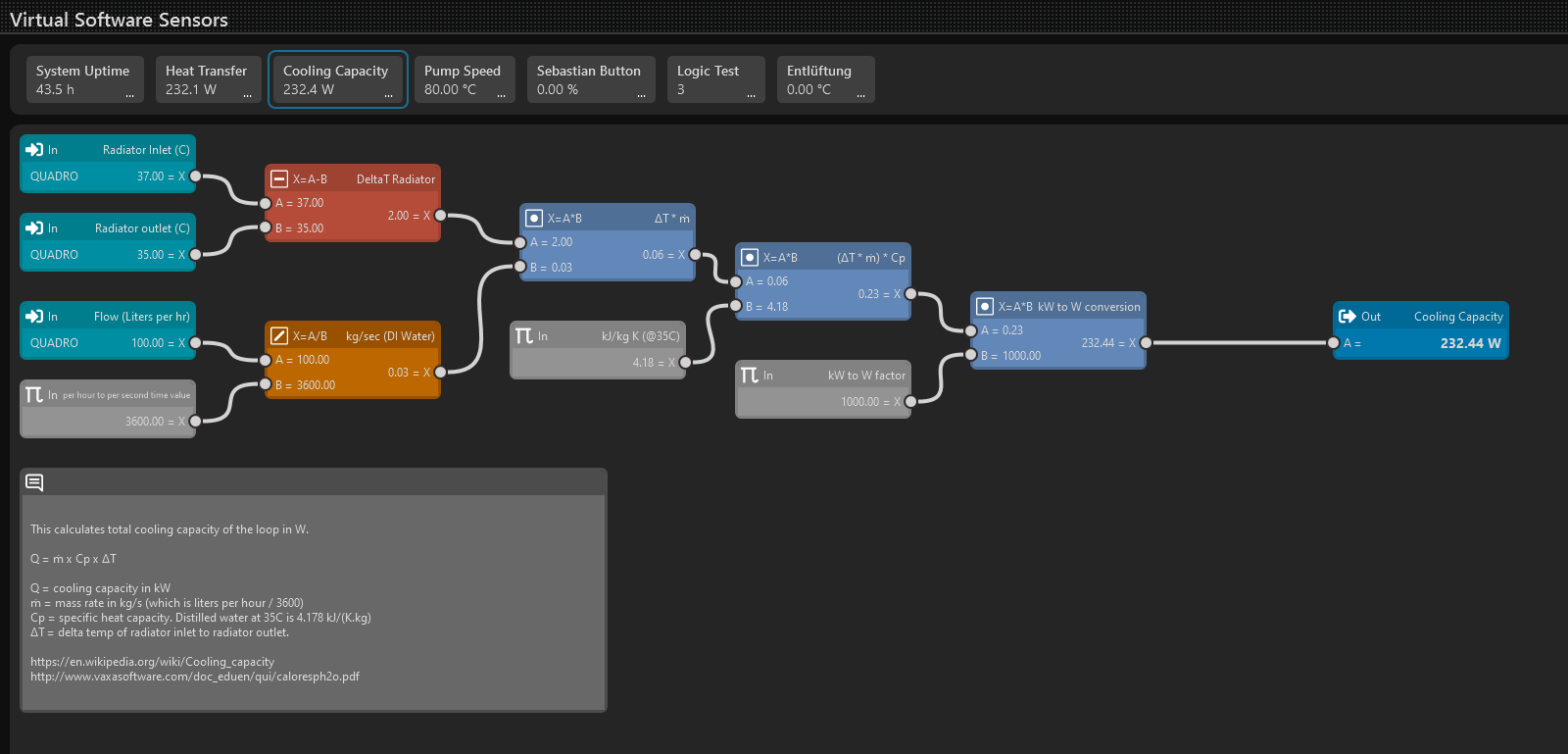Click the kg/sec division block icon

[x=279, y=336]
